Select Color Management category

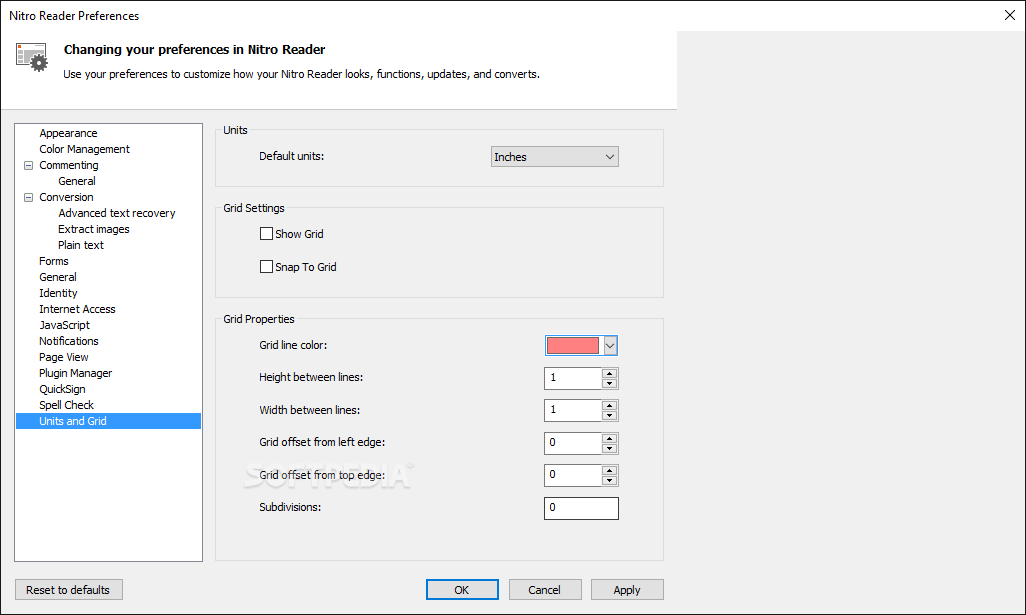pos(84,149)
